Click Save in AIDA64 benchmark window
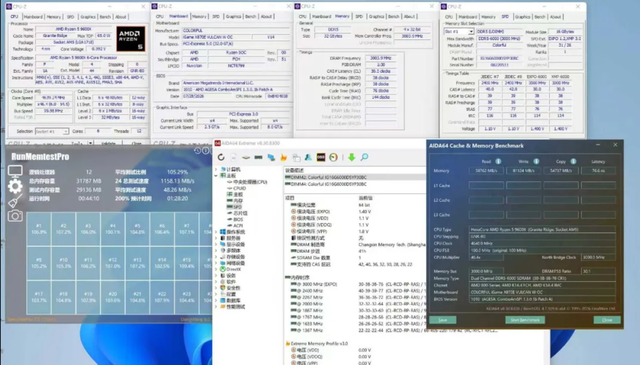 (x=443, y=320)
